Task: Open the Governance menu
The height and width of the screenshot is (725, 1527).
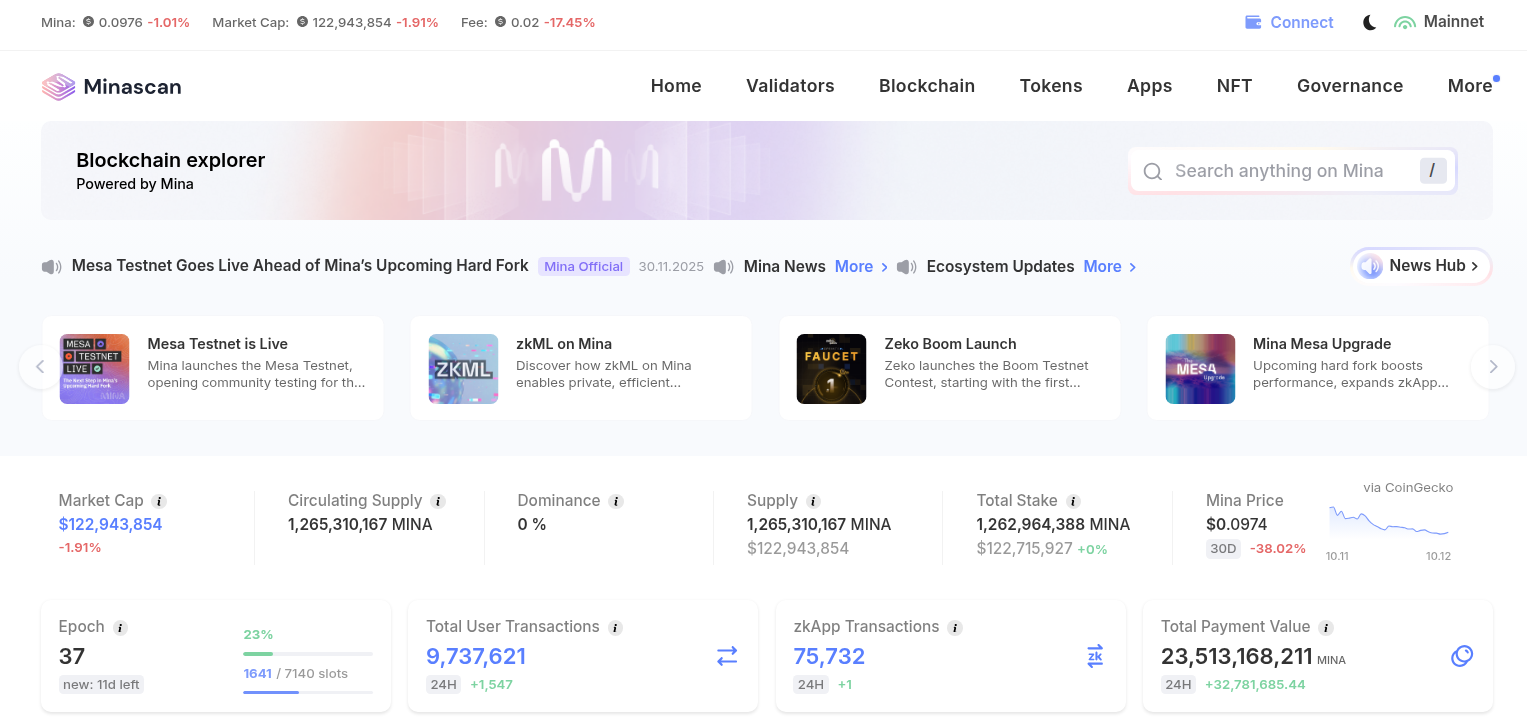Action: pyautogui.click(x=1349, y=86)
